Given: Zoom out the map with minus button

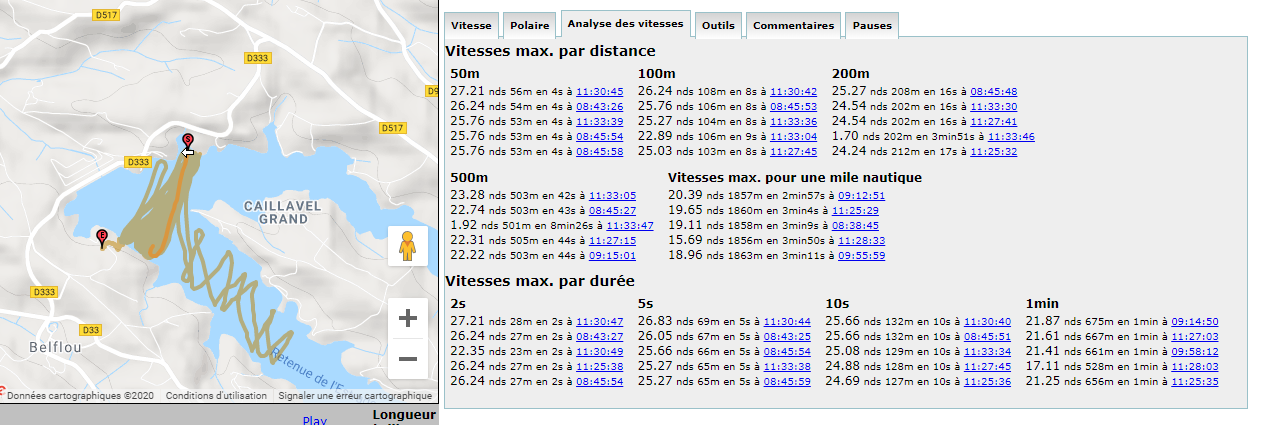Looking at the screenshot, I should 408,359.
